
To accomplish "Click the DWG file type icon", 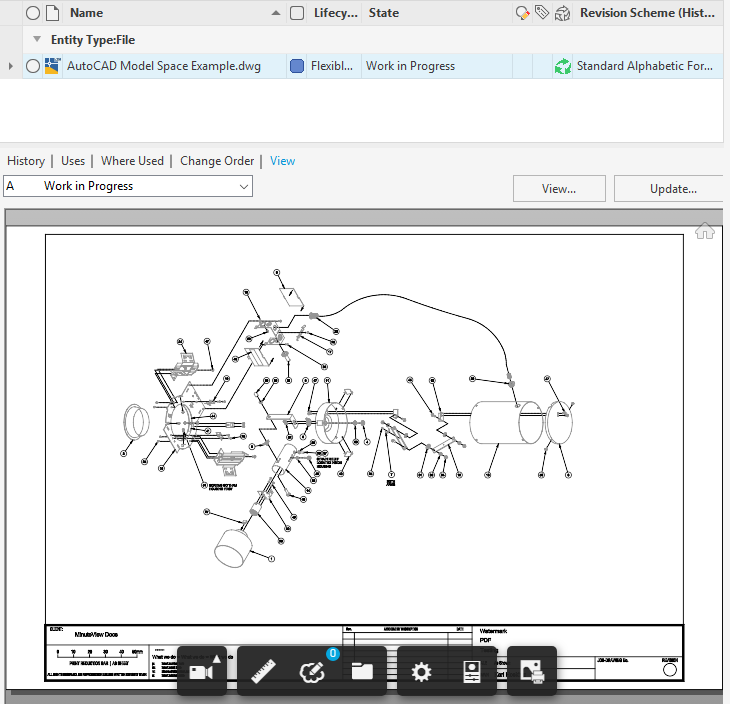I will pos(53,66).
